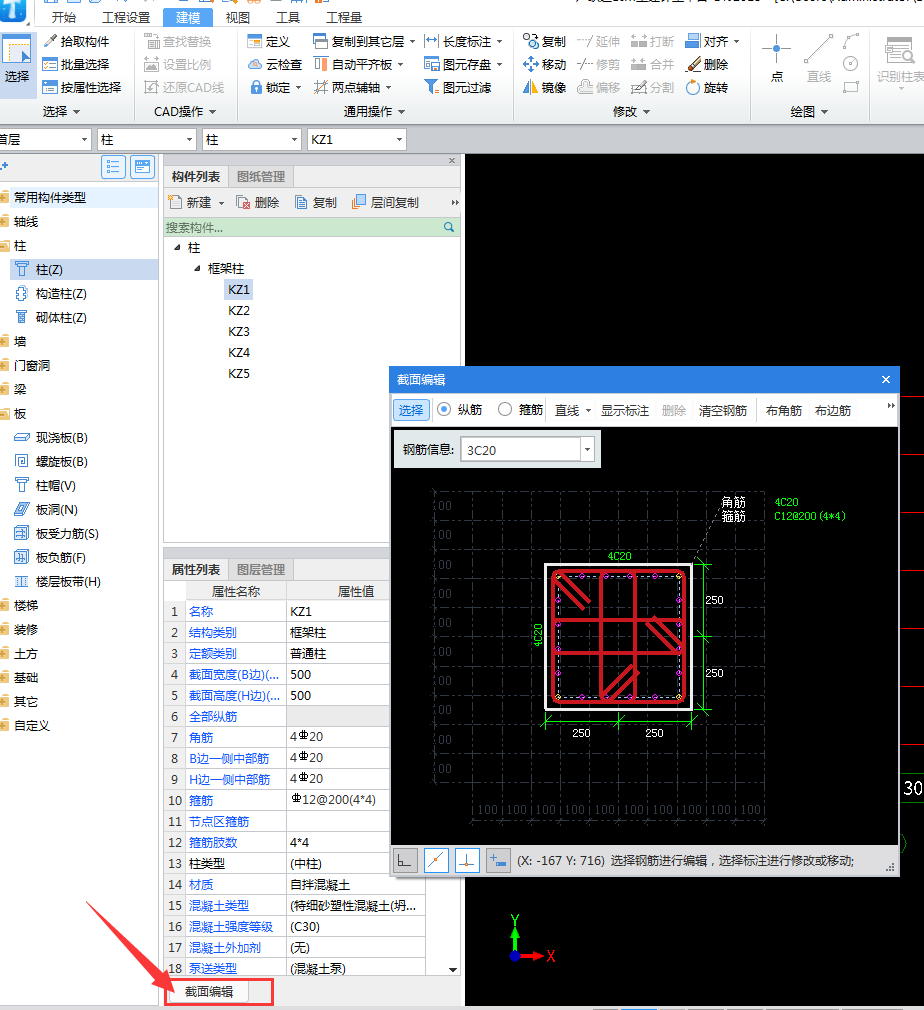Switch to the 图层管理 tab
924x1010 pixels.
(261, 569)
